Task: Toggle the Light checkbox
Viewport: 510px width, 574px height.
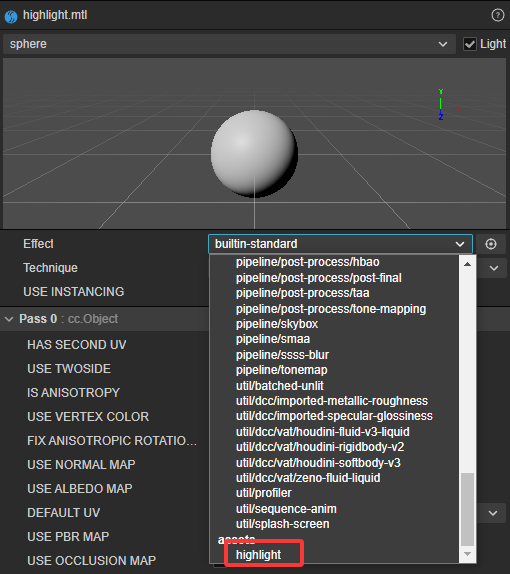Action: (x=469, y=44)
